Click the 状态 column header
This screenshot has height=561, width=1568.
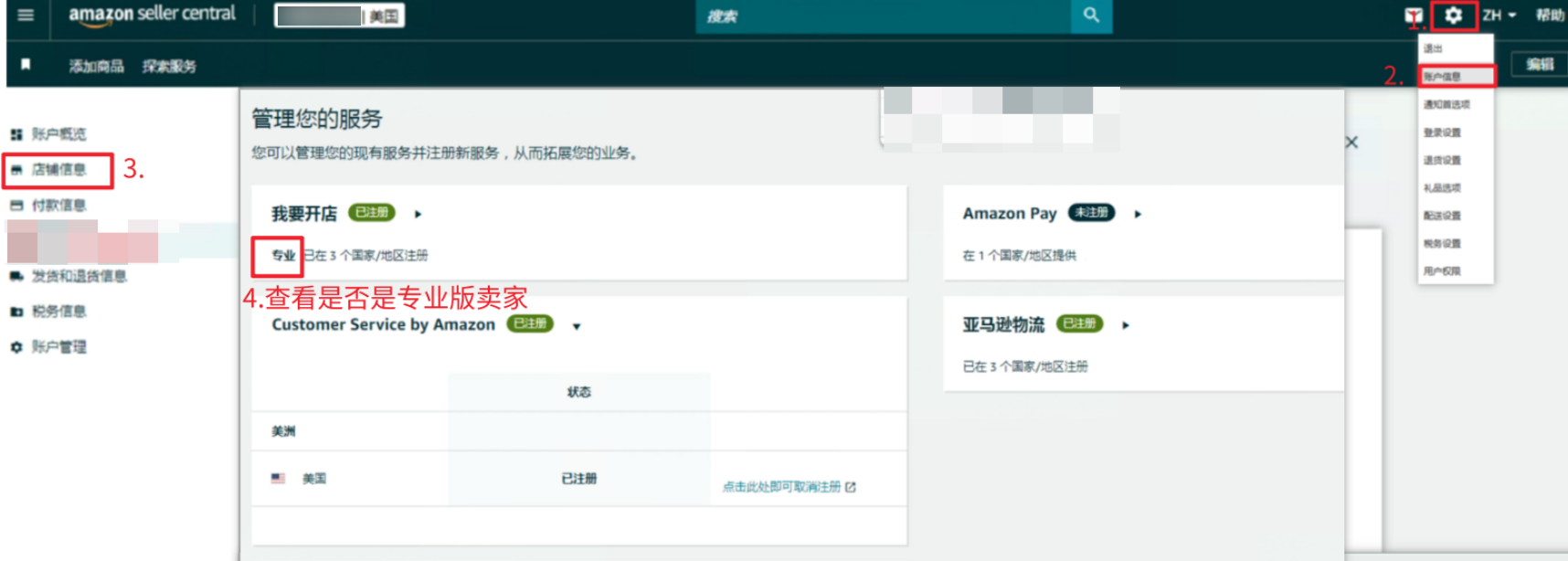coord(578,392)
